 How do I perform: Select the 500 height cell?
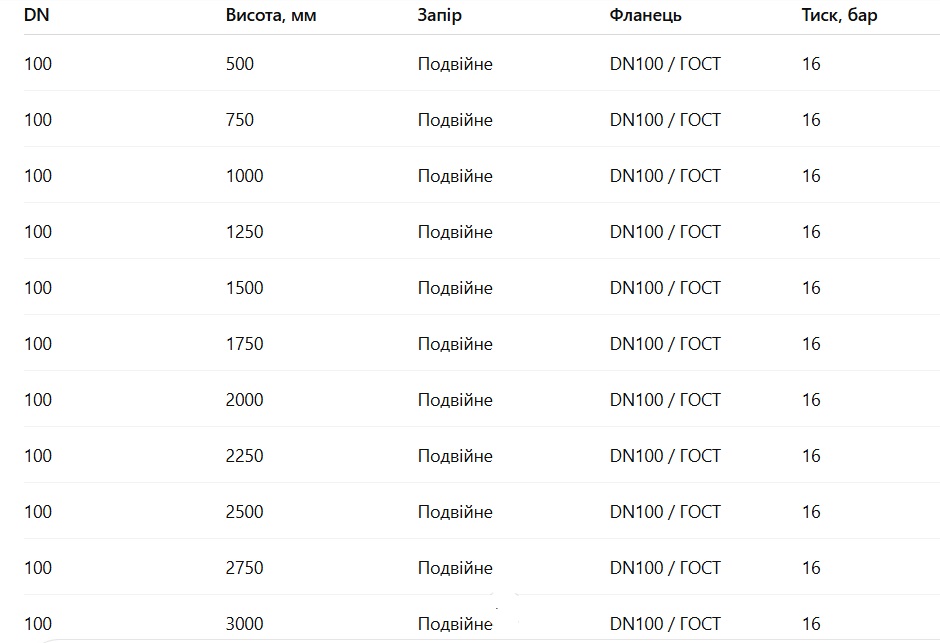240,64
